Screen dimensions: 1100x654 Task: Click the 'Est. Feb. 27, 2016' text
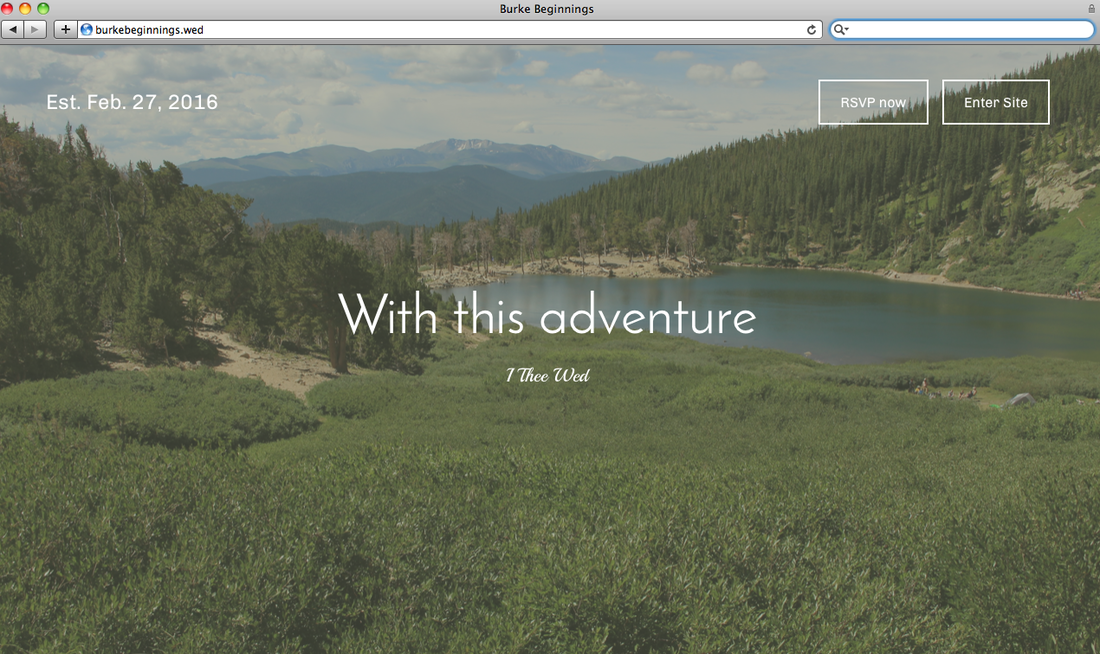pos(132,102)
